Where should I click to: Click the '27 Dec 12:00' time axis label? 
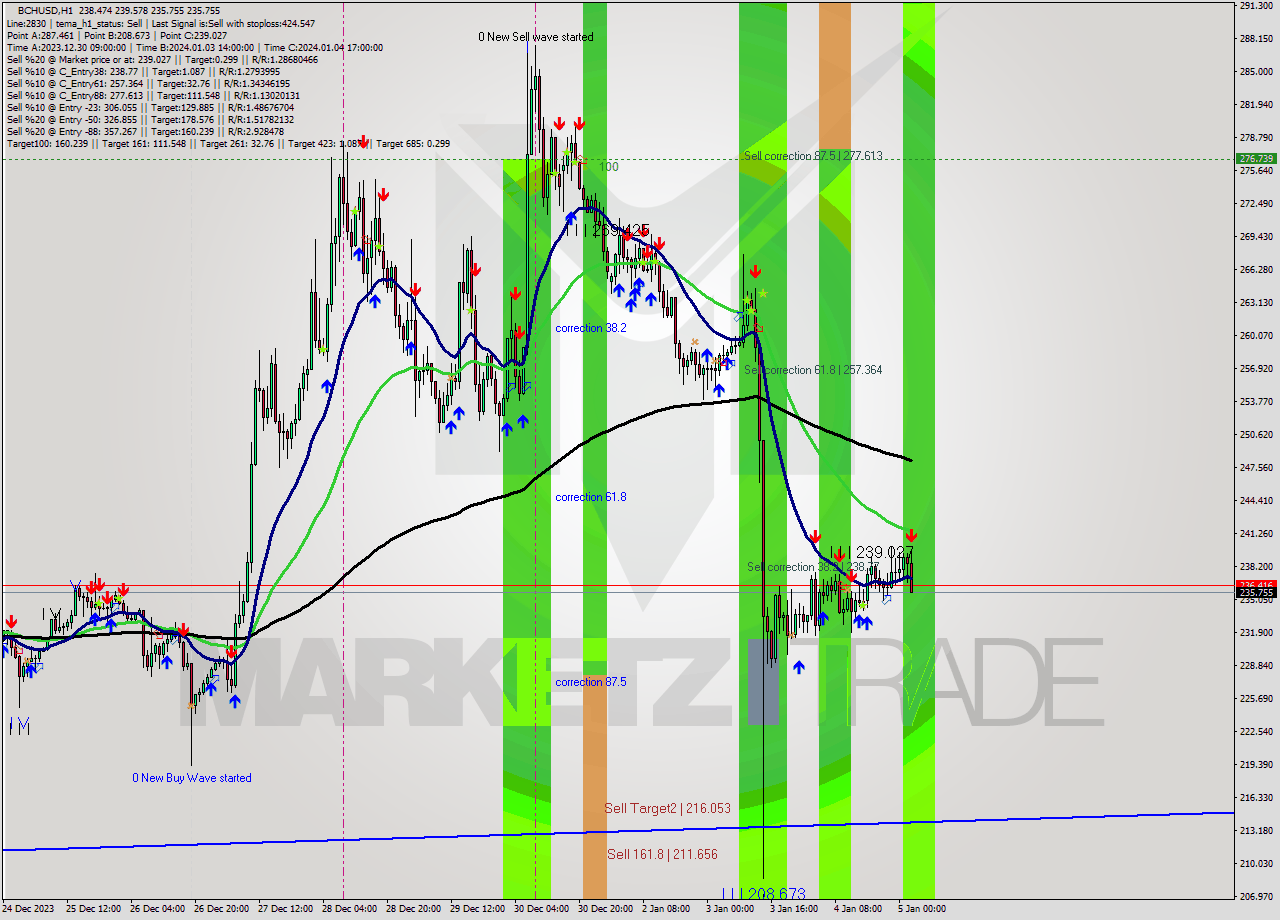click(285, 909)
